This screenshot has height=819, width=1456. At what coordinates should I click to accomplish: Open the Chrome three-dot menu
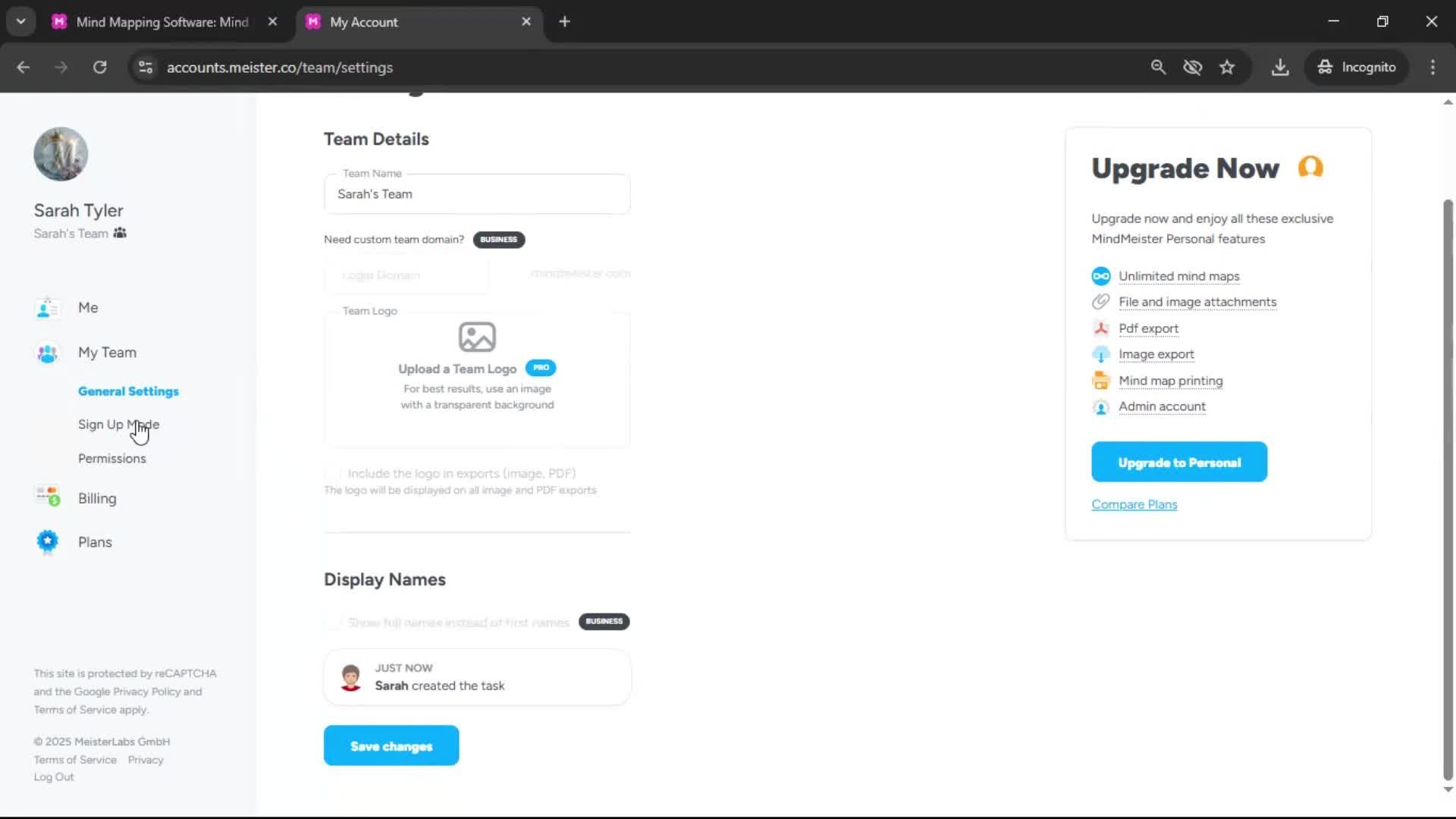[x=1432, y=67]
